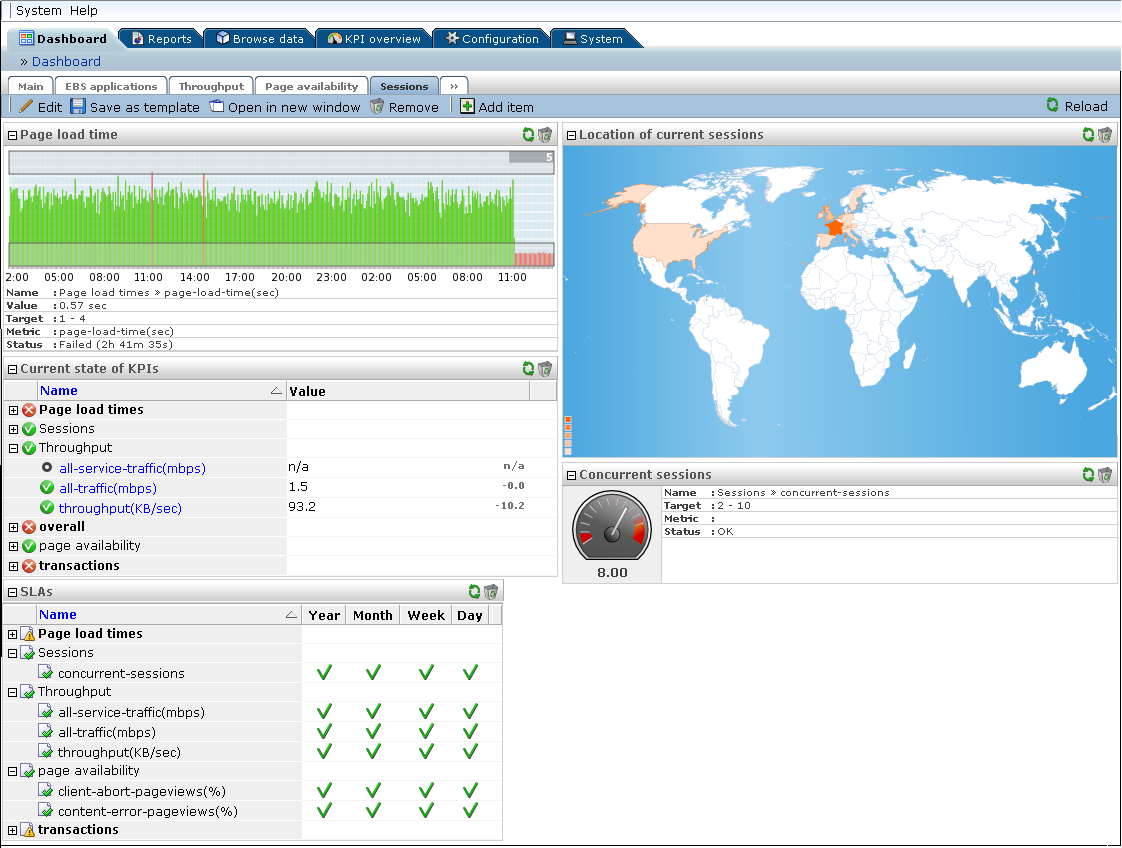The width and height of the screenshot is (1122, 848).
Task: Click Open in new window icon
Action: 216,107
